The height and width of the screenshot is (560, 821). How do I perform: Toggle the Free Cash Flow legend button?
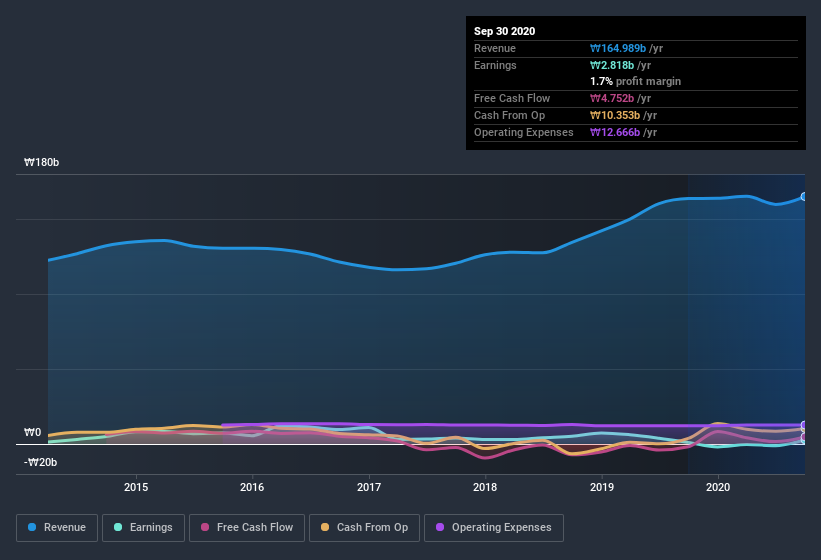247,528
